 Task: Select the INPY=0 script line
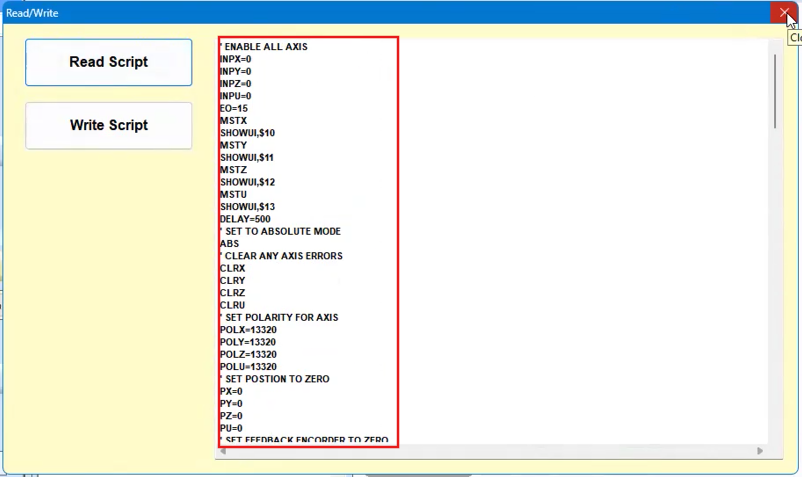pyautogui.click(x=235, y=72)
